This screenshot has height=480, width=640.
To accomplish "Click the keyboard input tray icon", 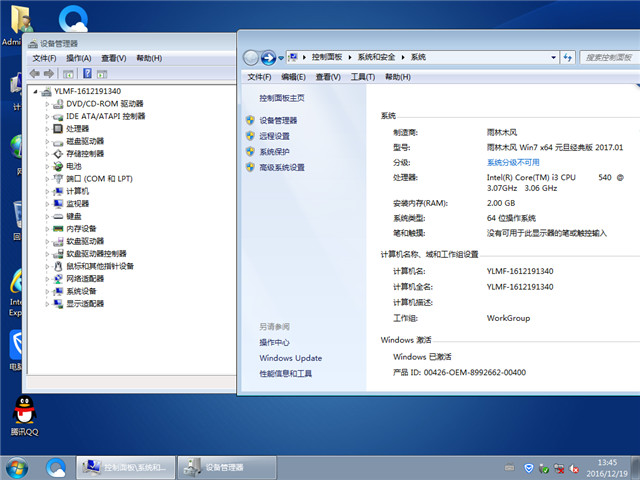I will pos(510,467).
